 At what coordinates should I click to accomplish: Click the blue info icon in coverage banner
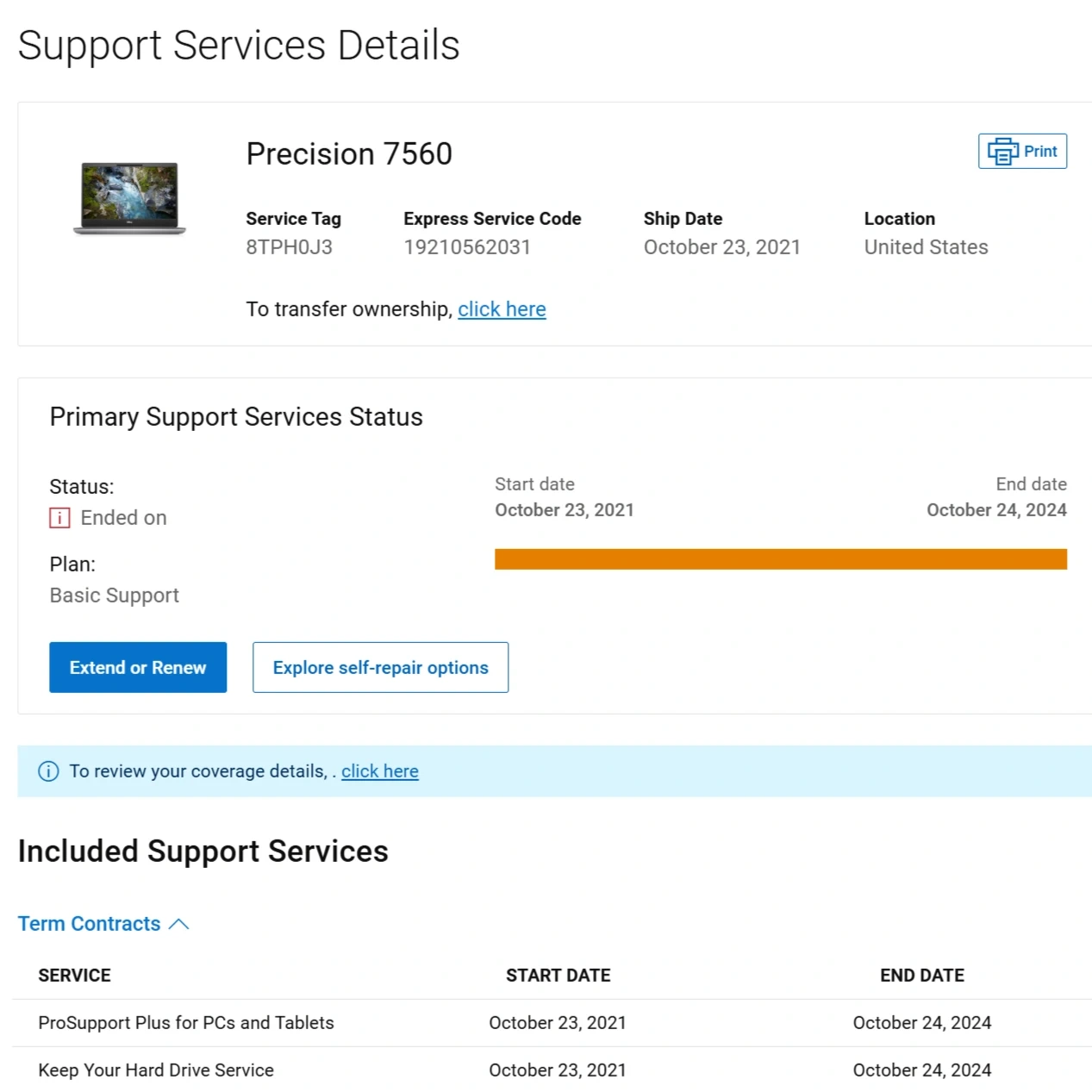(x=49, y=771)
